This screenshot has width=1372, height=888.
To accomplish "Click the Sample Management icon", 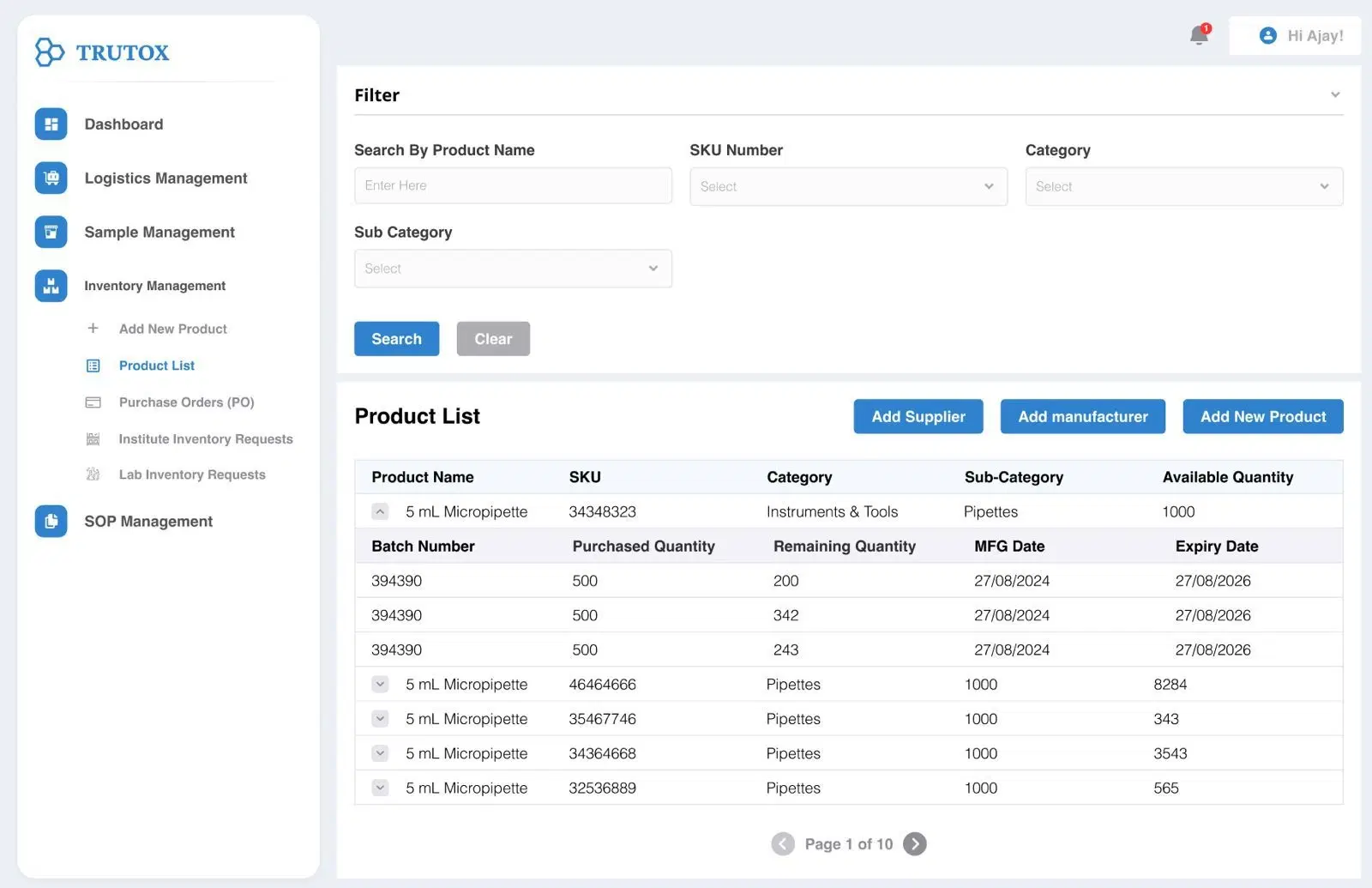I will [x=51, y=232].
